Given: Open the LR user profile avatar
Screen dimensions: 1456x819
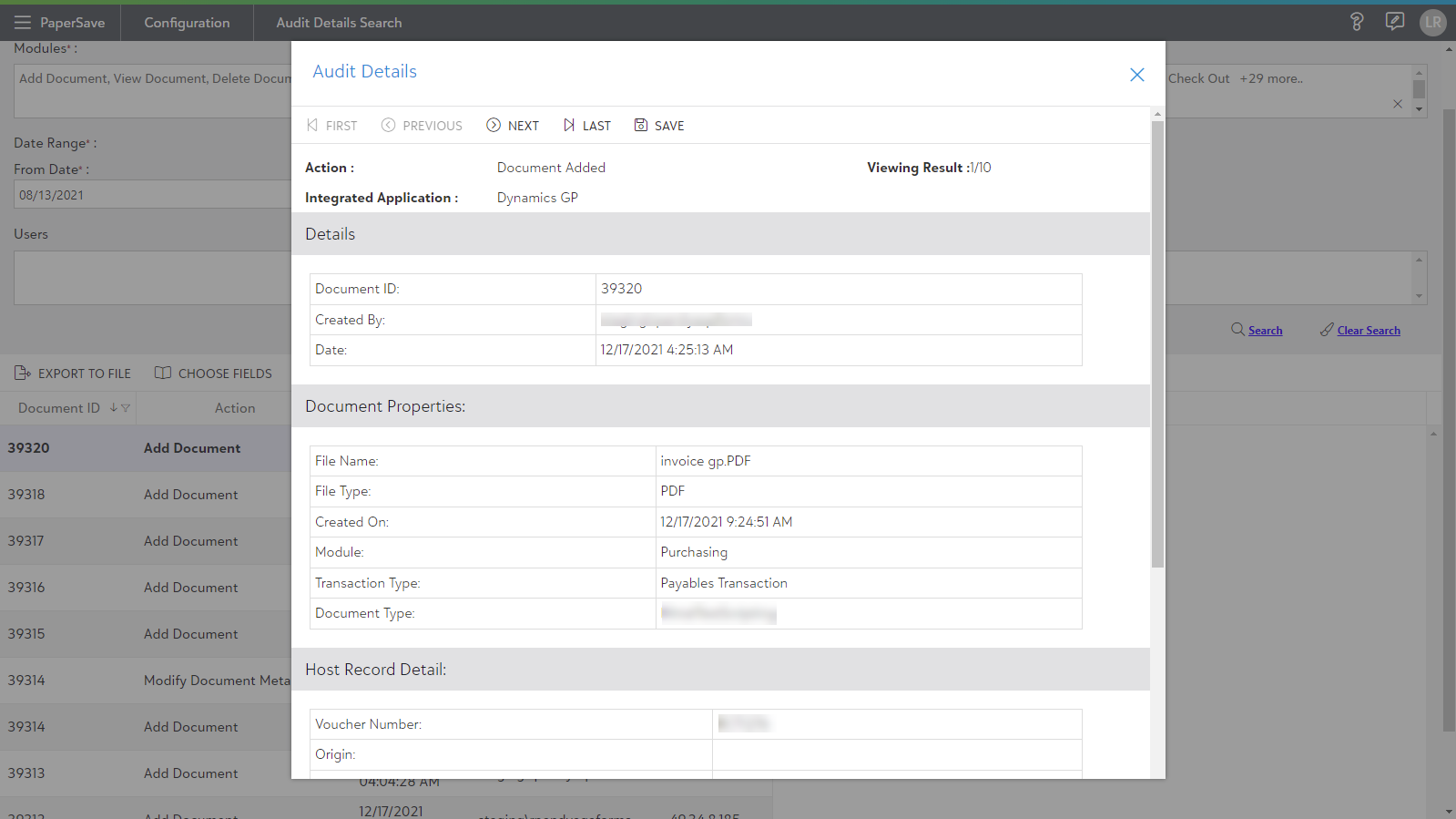Looking at the screenshot, I should click(x=1432, y=22).
